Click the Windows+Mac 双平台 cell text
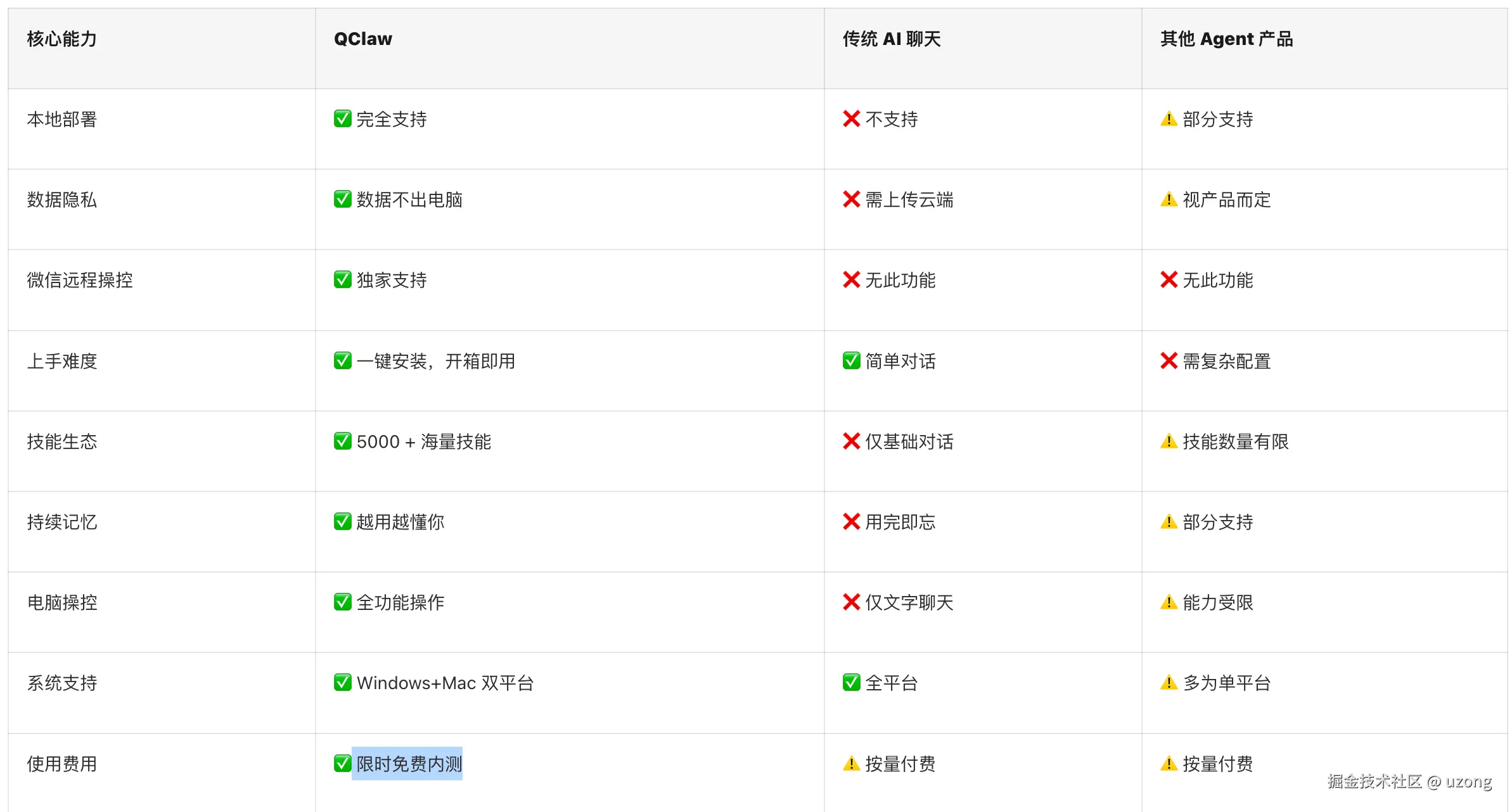 445,683
